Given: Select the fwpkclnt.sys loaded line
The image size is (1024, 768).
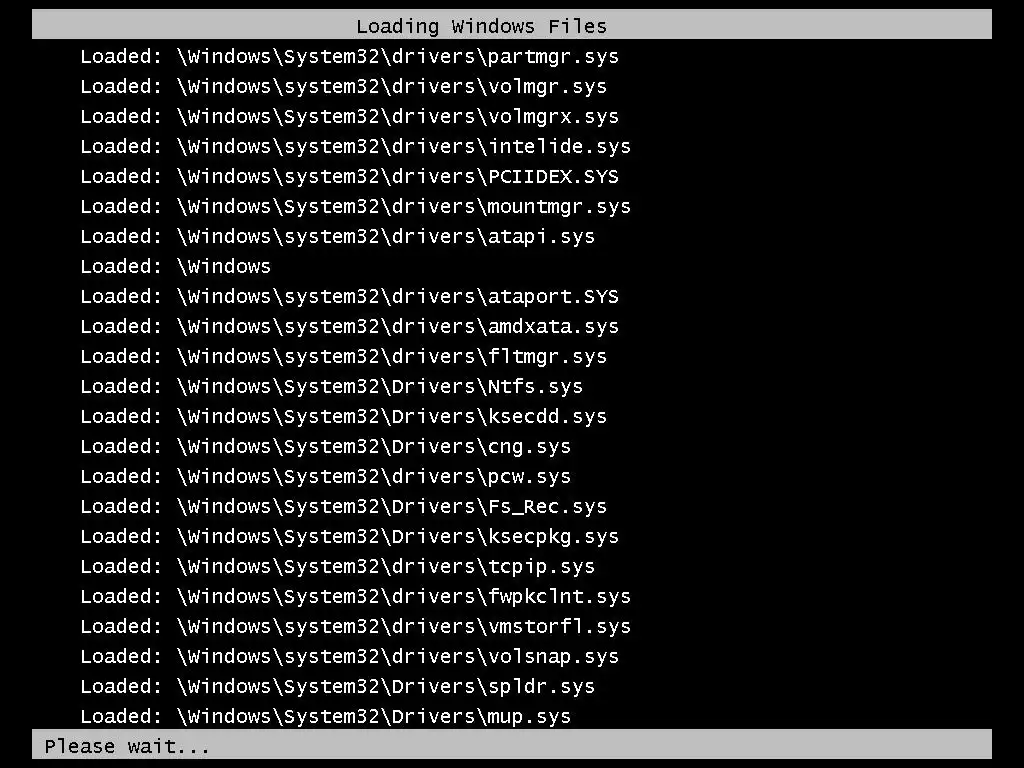Looking at the screenshot, I should (355, 598).
